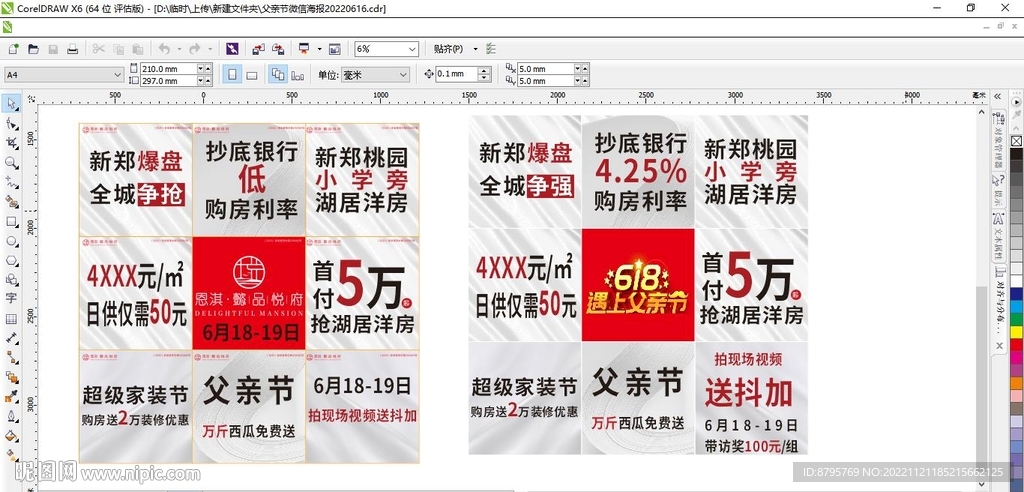Select the Ellipse tool
The width and height of the screenshot is (1024, 492).
pos(12,241)
